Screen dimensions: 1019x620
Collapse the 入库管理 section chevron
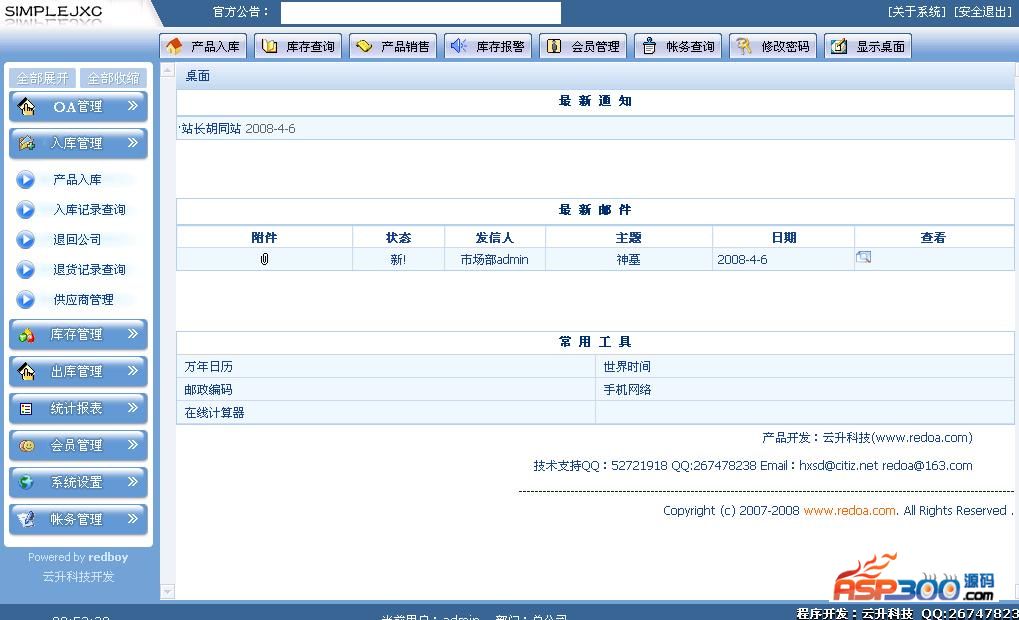(133, 142)
